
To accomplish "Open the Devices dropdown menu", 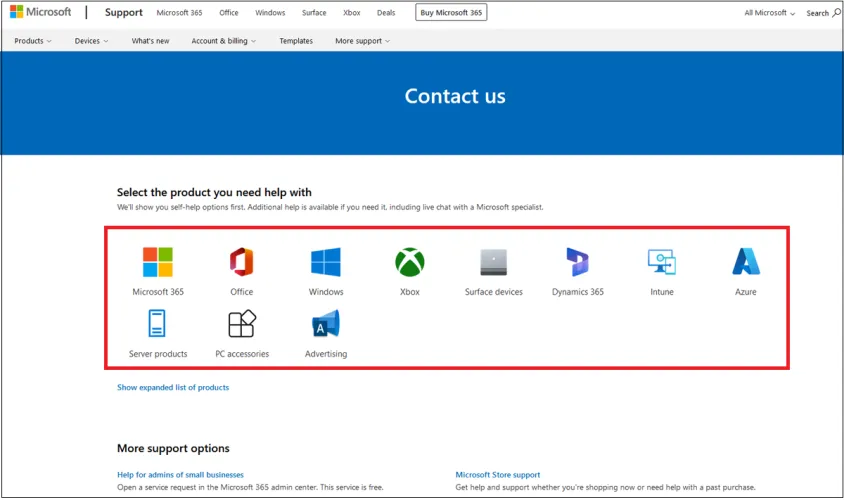I will [x=91, y=41].
